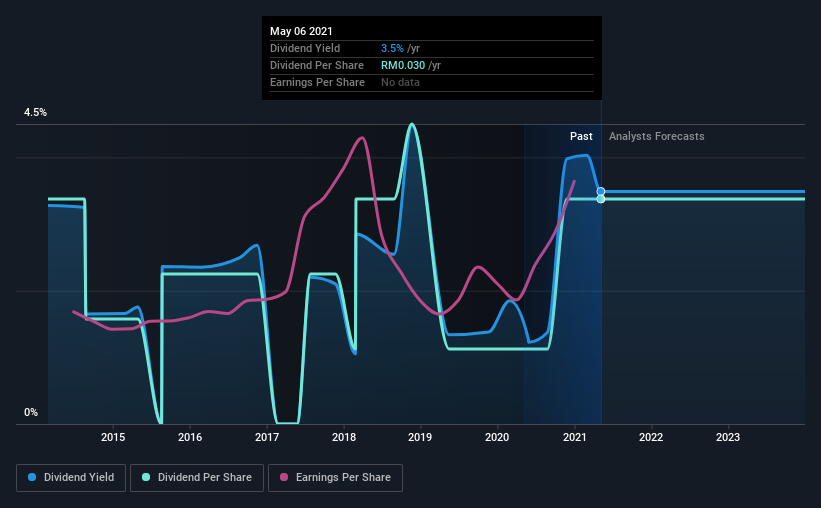Screen dimensions: 821x508
Task: Click the 2016 x-axis label
Action: pos(190,437)
